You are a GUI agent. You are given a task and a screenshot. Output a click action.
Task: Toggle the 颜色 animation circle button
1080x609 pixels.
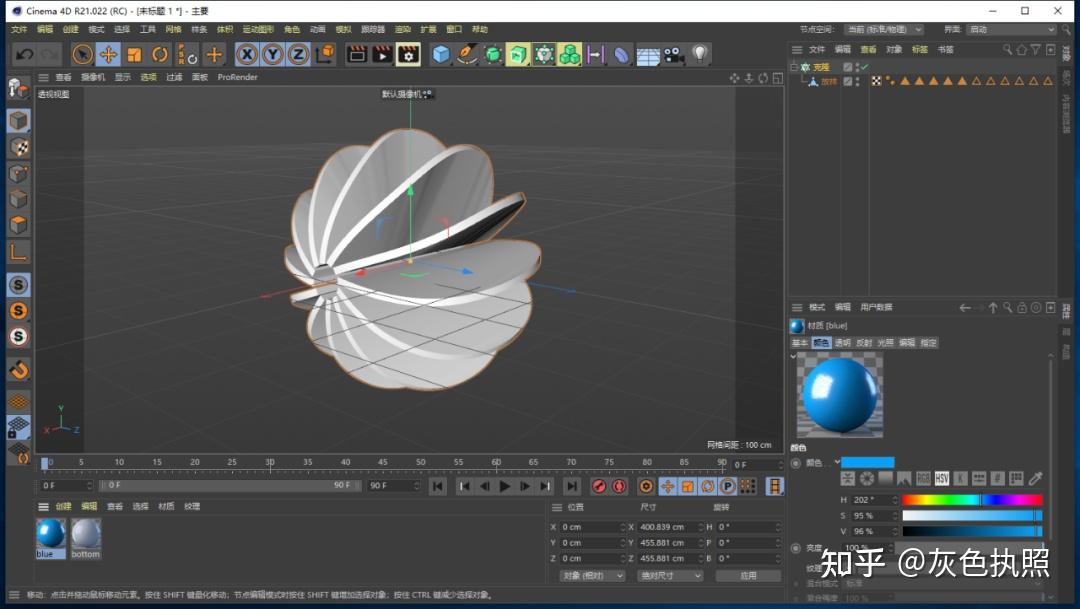(x=796, y=463)
